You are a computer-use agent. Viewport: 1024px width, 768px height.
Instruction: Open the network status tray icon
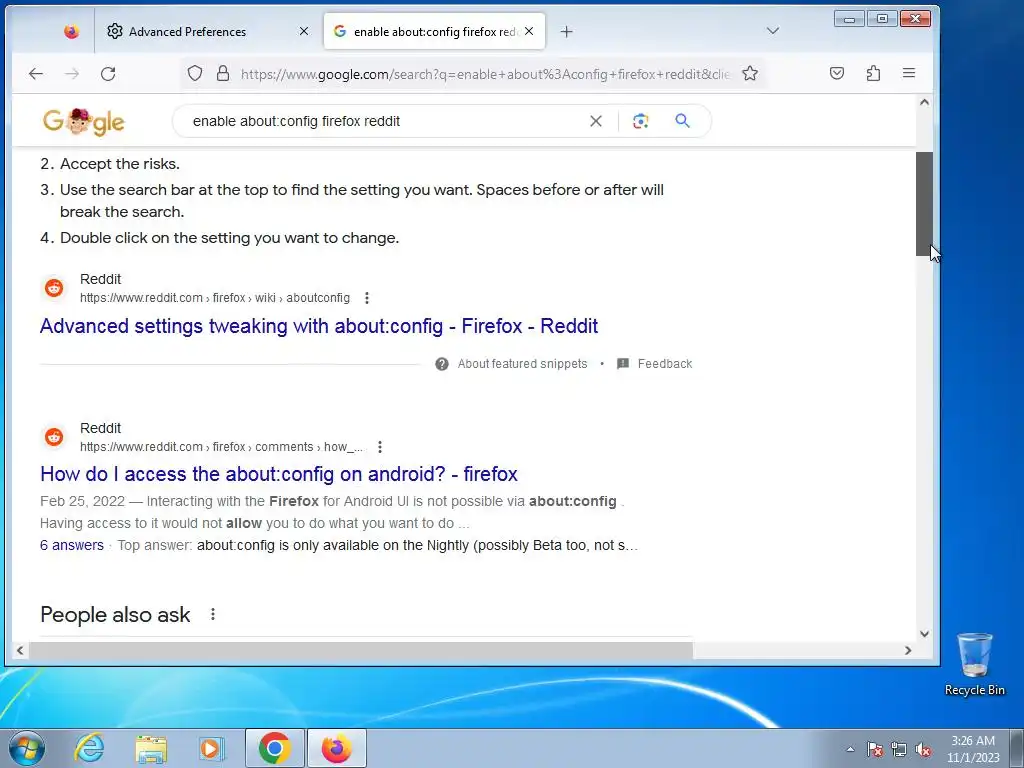[899, 750]
